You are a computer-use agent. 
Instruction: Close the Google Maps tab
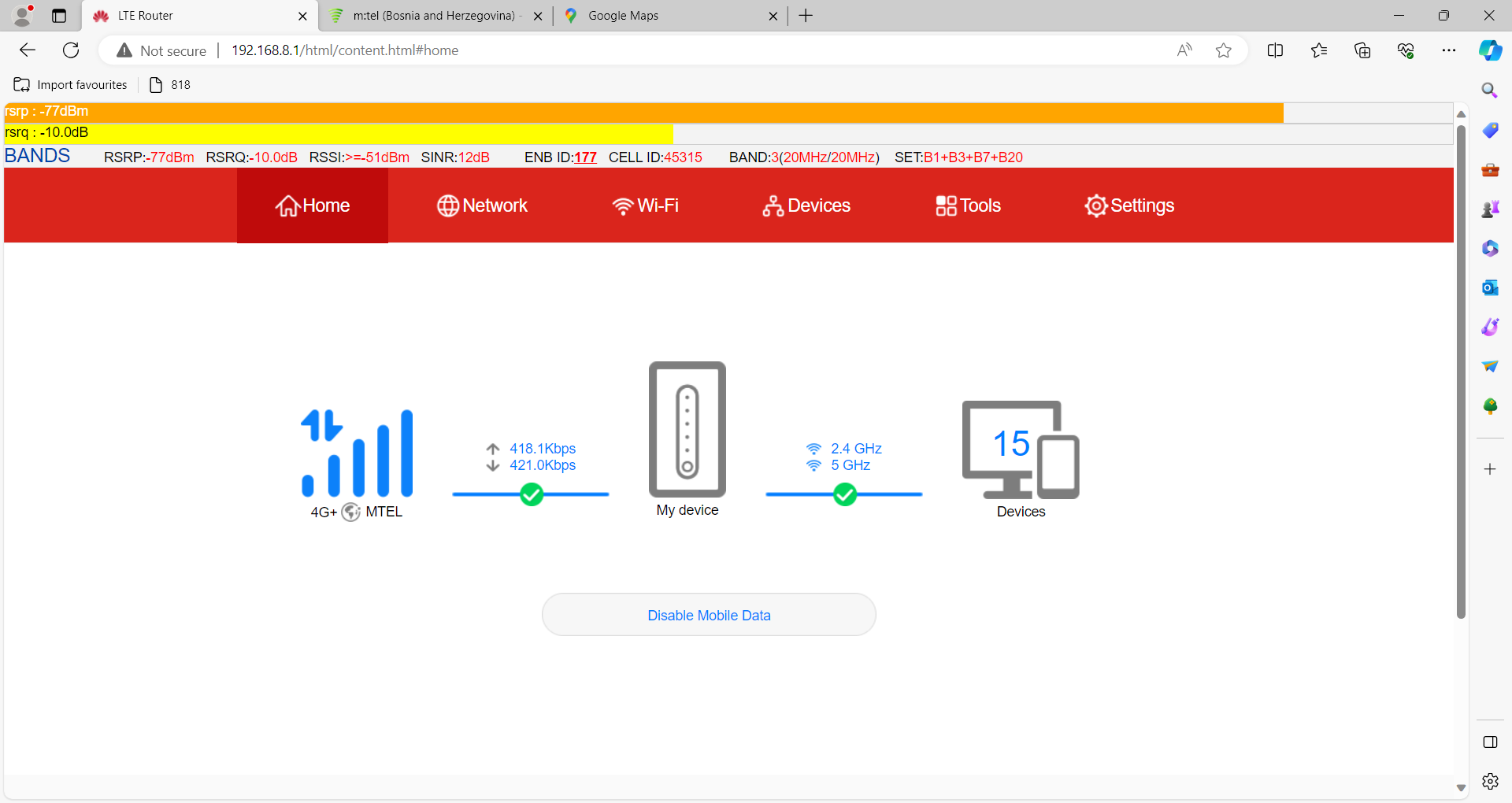(x=773, y=16)
